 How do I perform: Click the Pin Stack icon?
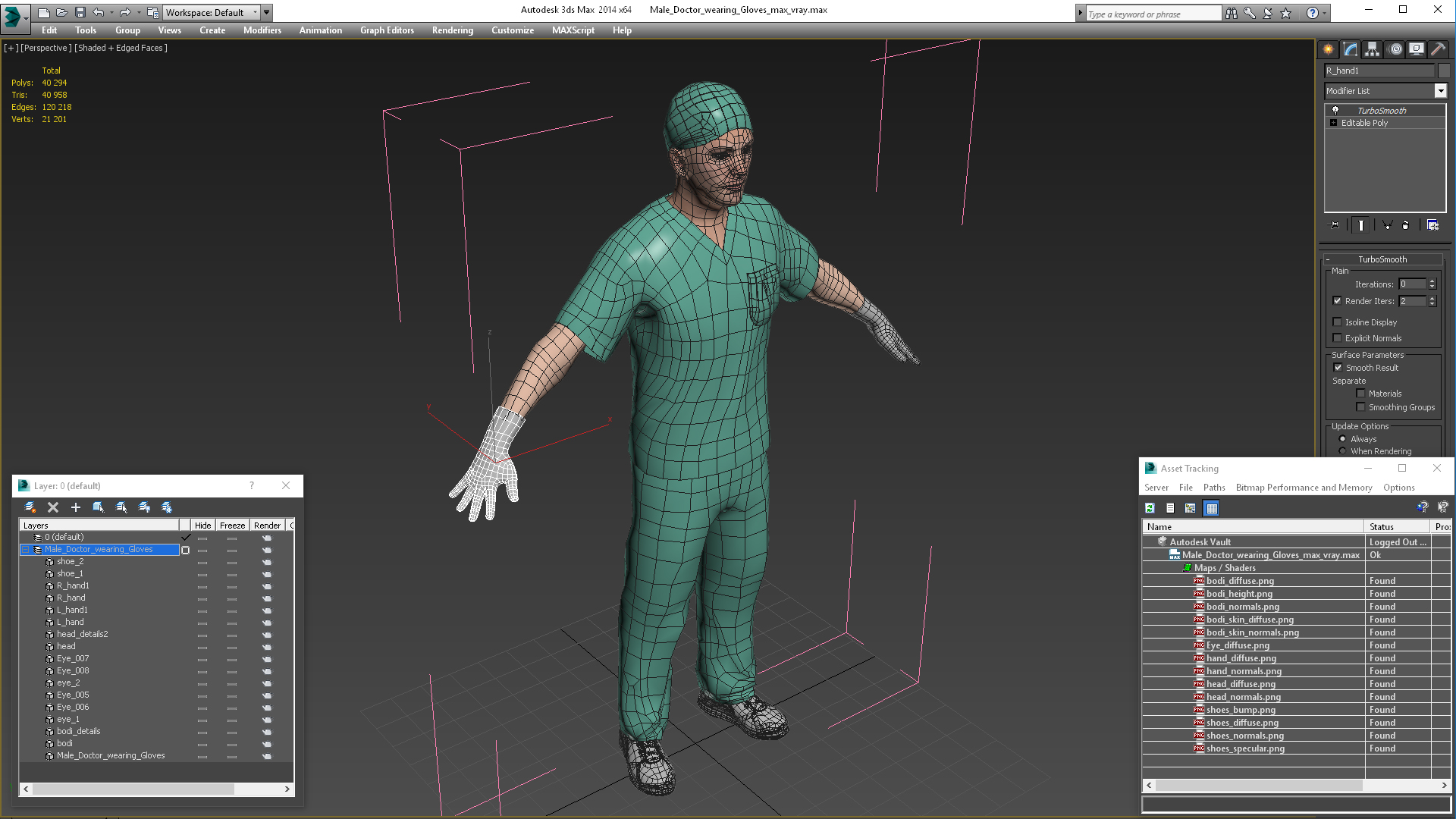(x=1335, y=225)
